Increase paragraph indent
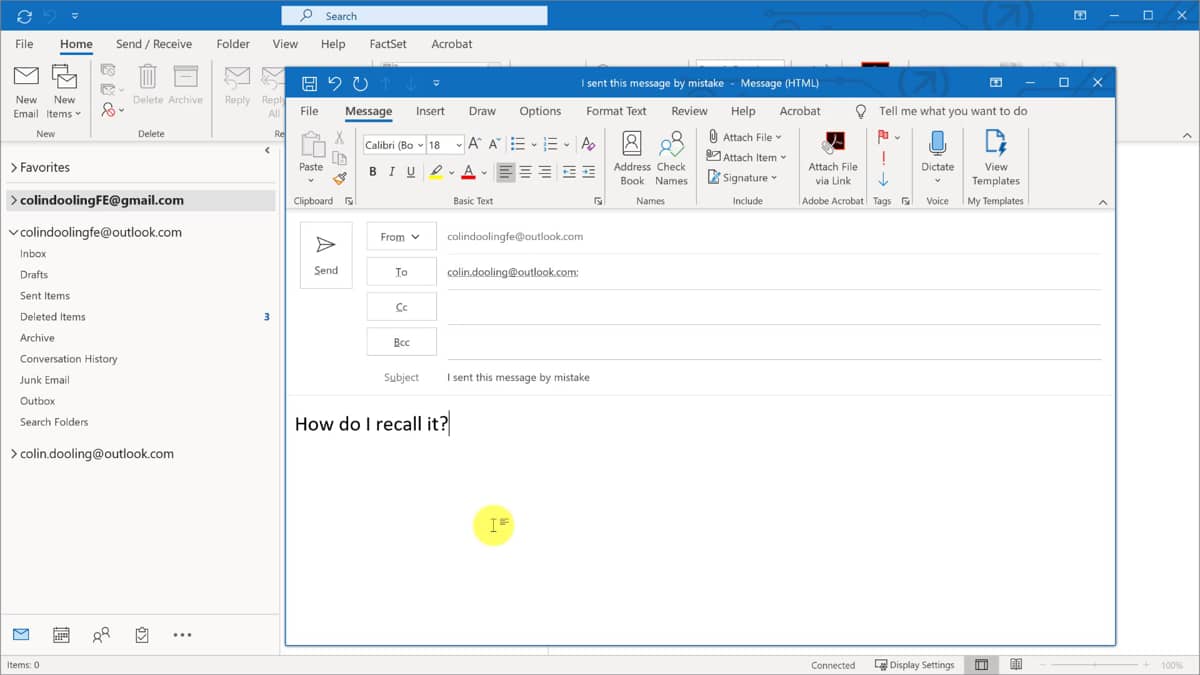This screenshot has height=675, width=1200. 588,172
